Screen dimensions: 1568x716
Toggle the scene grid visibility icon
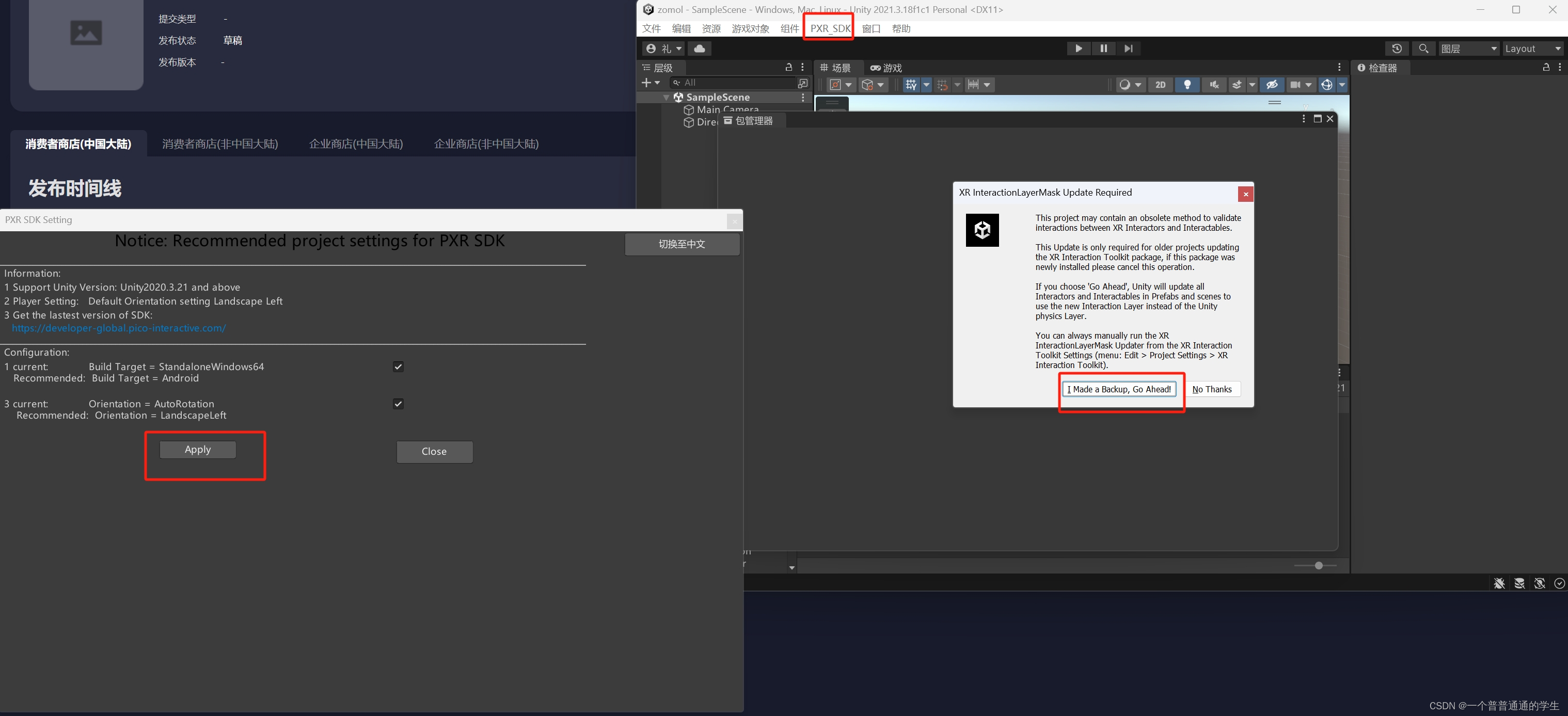coord(911,85)
